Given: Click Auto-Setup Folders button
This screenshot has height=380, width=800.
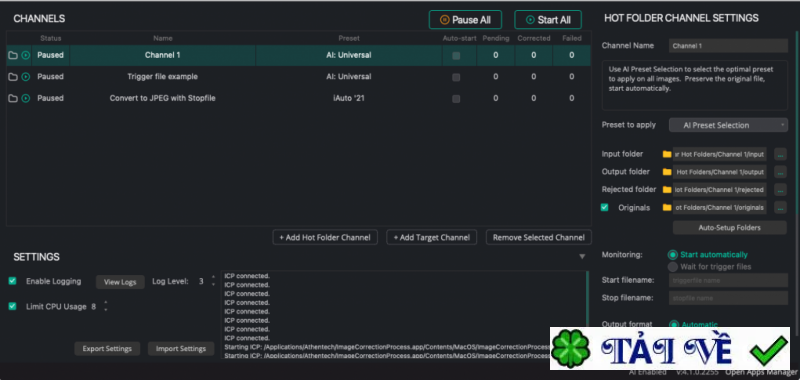Looking at the screenshot, I should coord(730,227).
